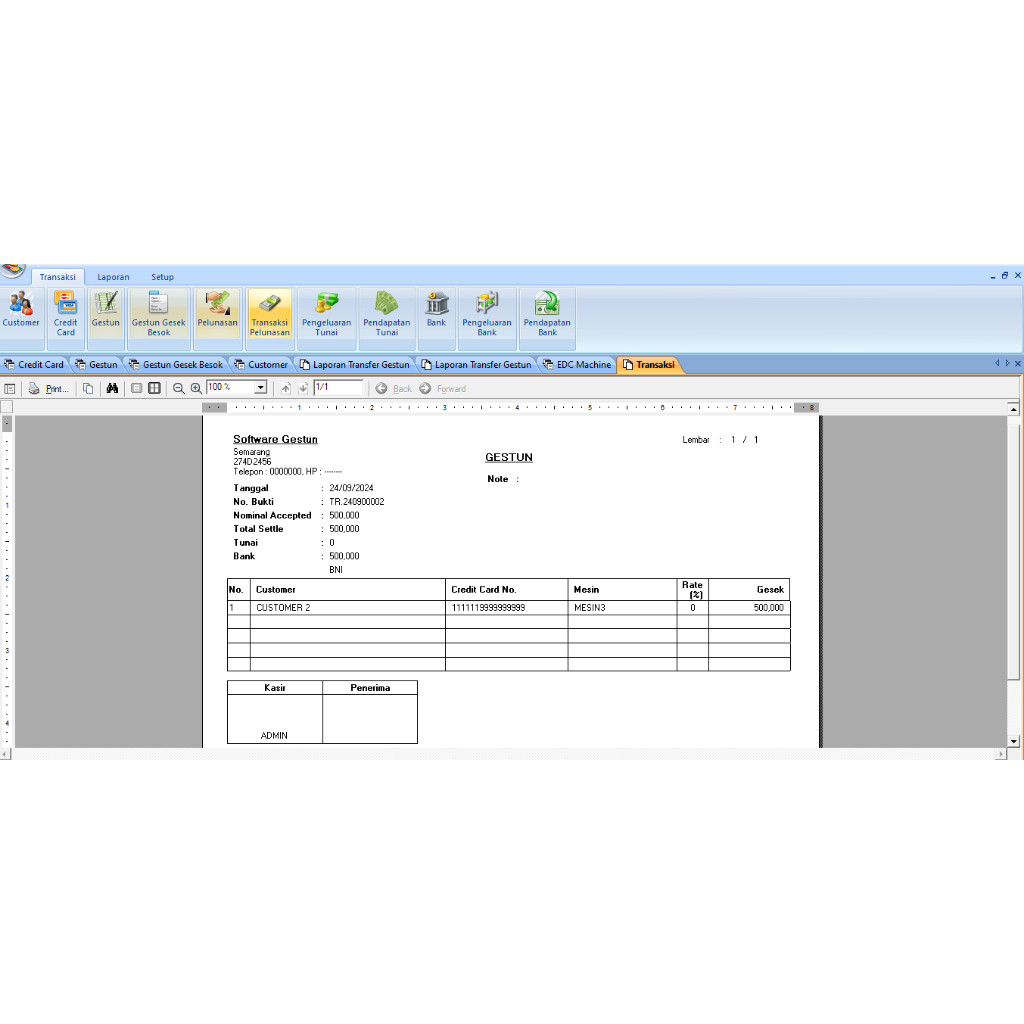Open the find binoculars icon
The image size is (1024, 1024).
pyautogui.click(x=112, y=389)
